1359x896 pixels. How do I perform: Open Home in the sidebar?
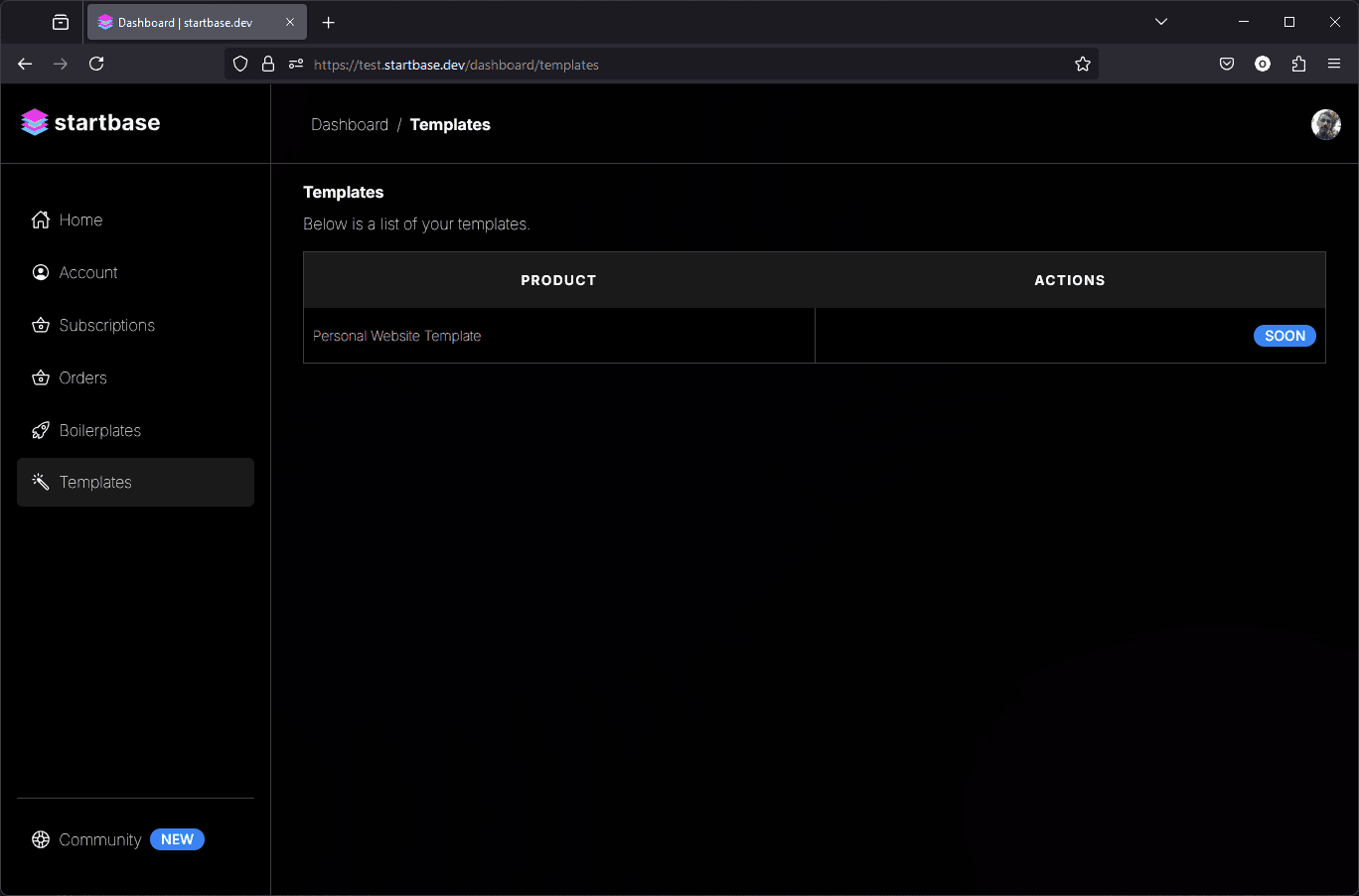point(135,220)
